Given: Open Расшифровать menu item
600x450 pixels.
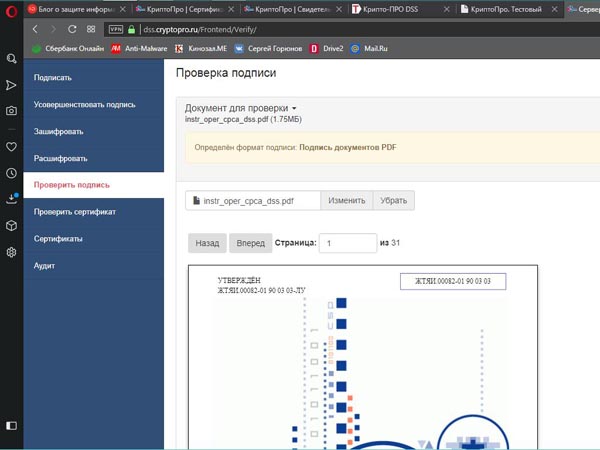Looking at the screenshot, I should (x=94, y=158).
